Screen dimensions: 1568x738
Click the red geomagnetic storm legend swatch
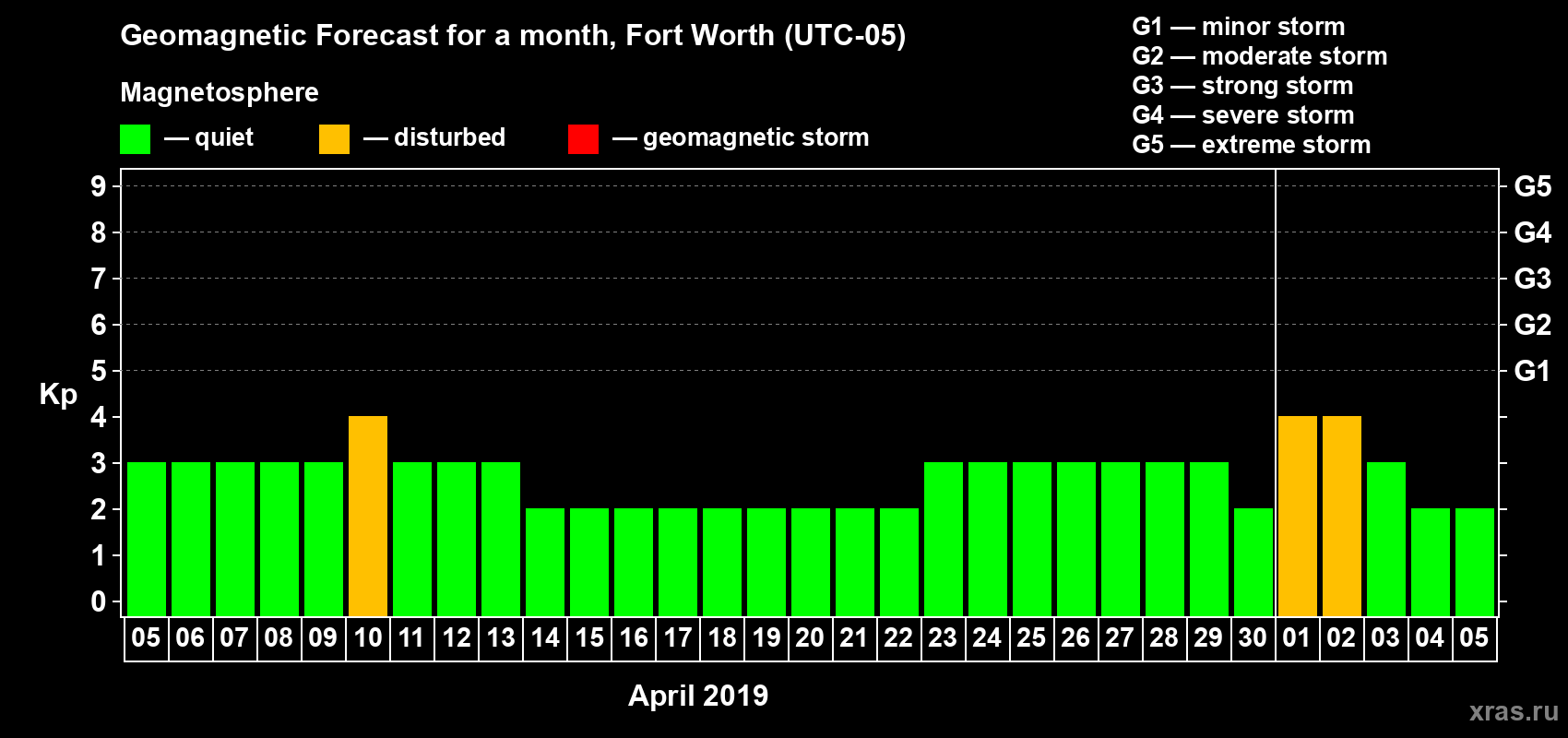583,139
